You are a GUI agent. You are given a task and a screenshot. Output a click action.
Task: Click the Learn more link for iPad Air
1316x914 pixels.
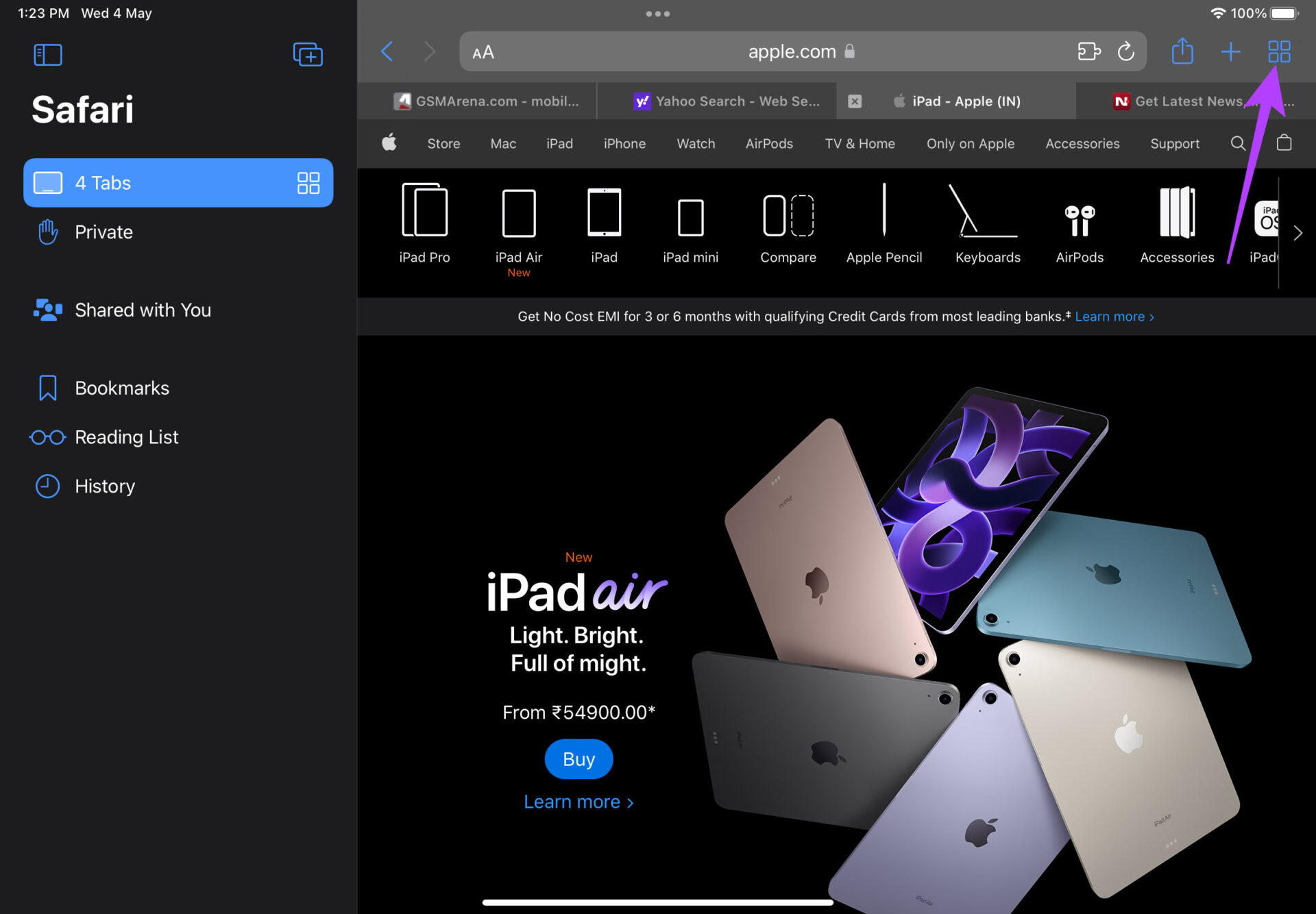coord(578,801)
